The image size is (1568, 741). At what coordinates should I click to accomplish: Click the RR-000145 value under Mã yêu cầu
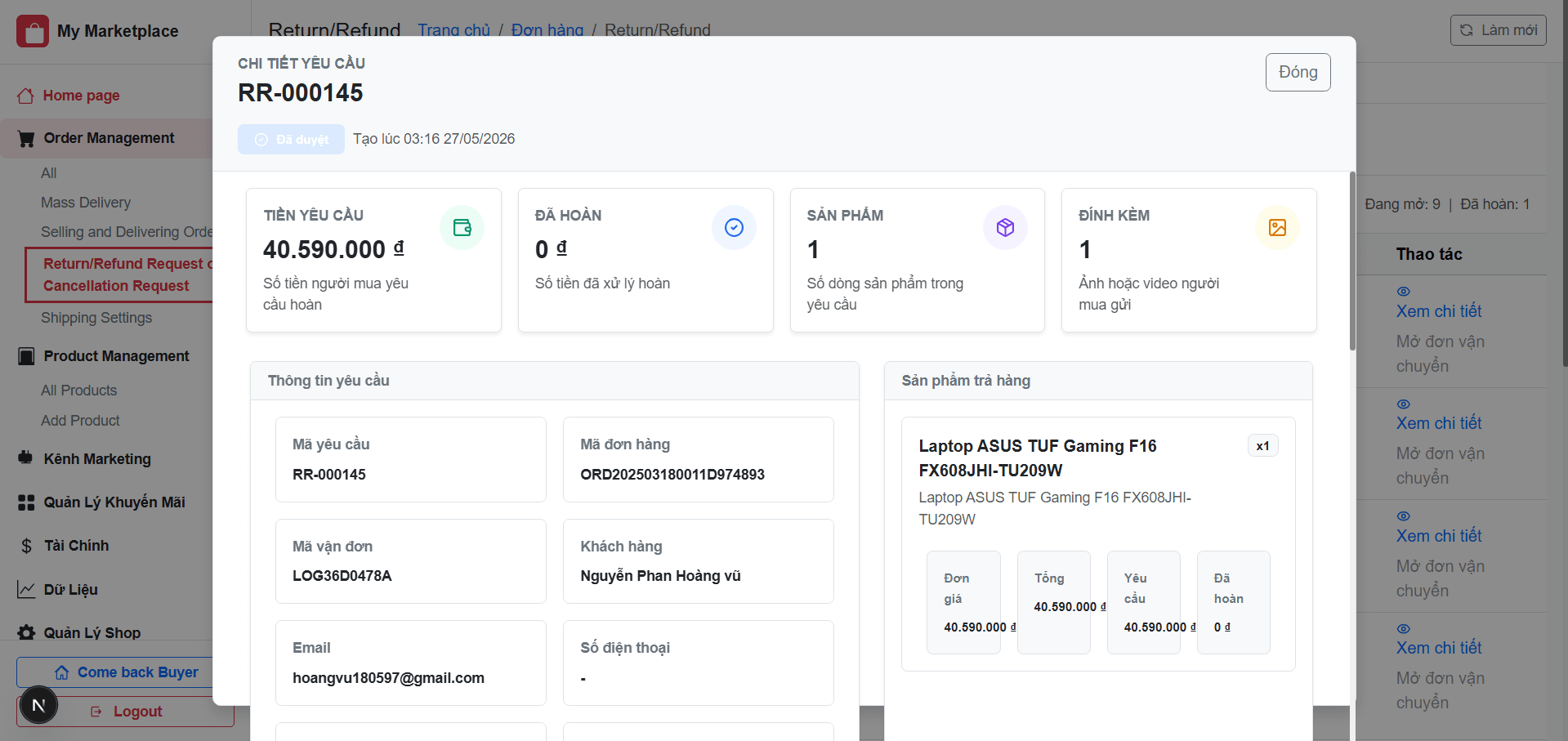tap(329, 475)
